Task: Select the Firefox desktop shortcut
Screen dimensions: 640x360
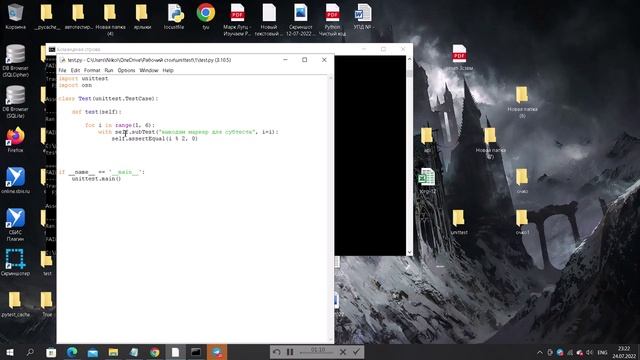Action: (16, 140)
